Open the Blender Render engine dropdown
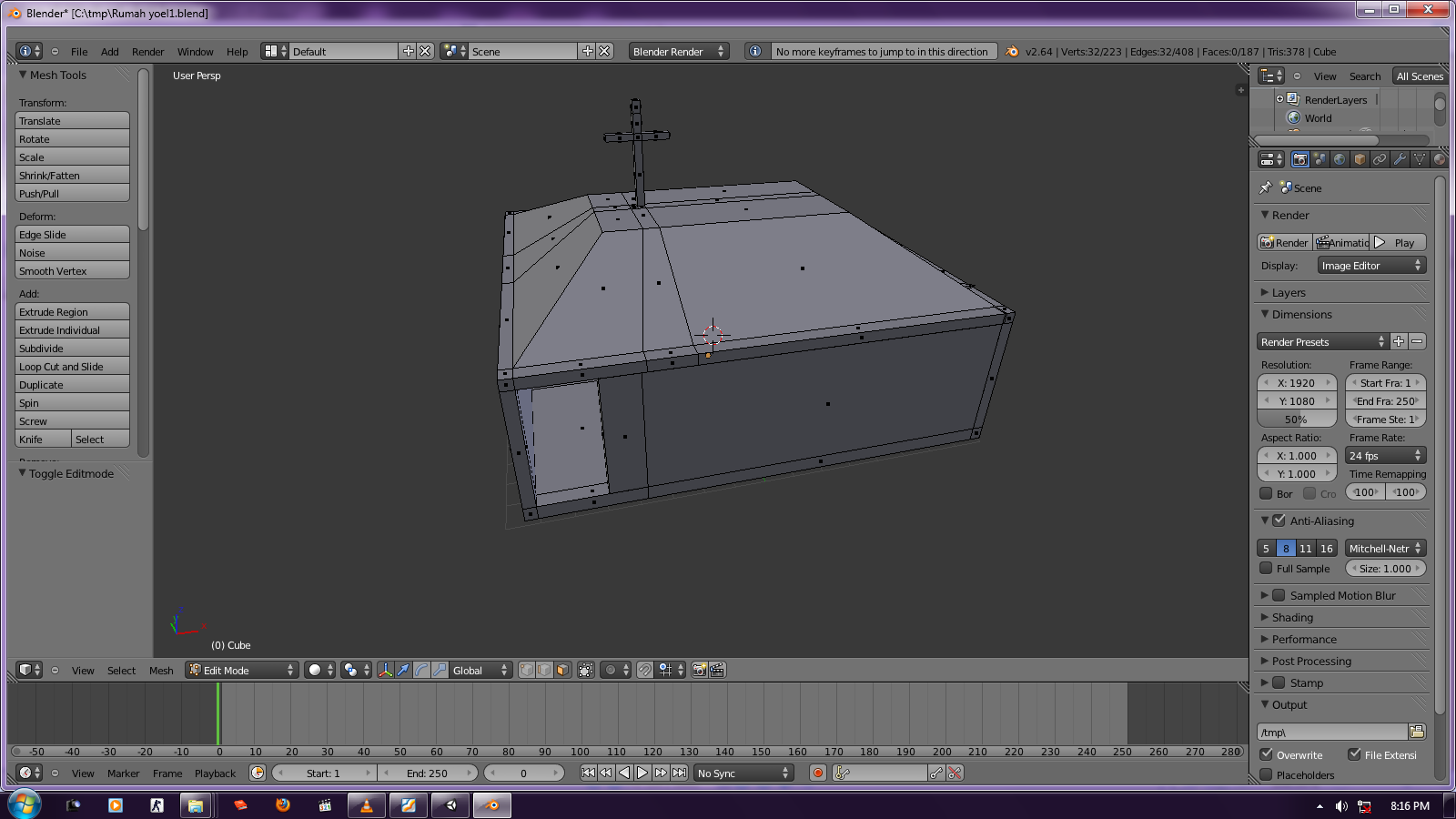 [679, 52]
